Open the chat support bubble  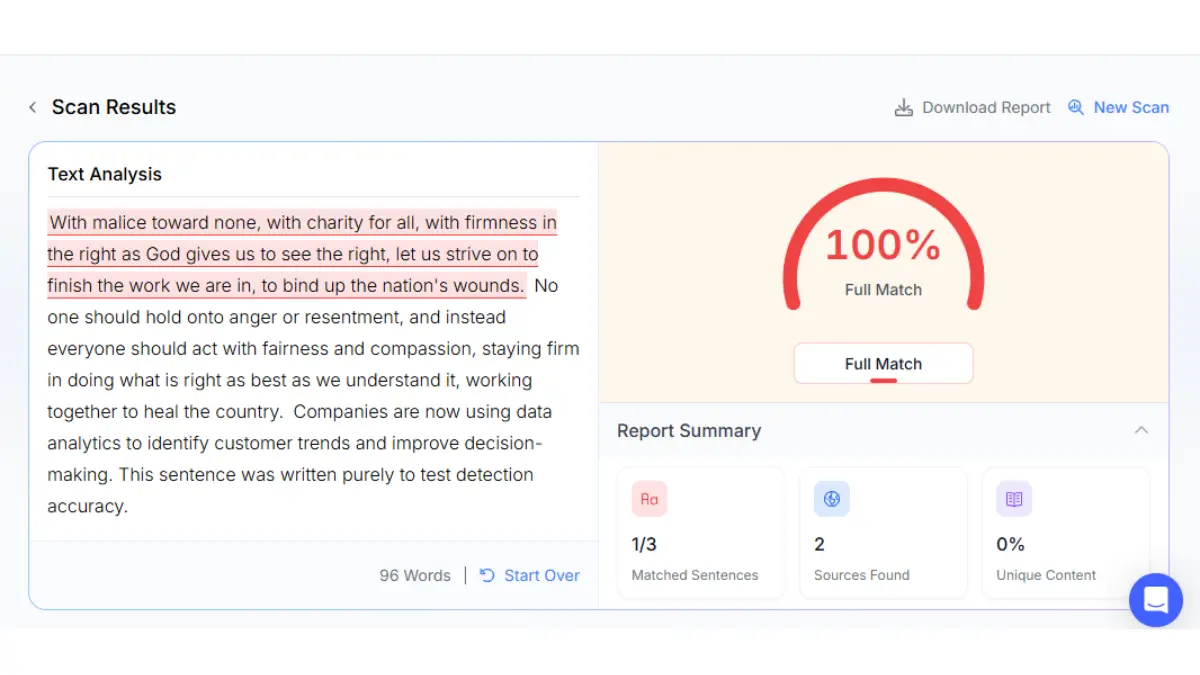pos(1156,600)
